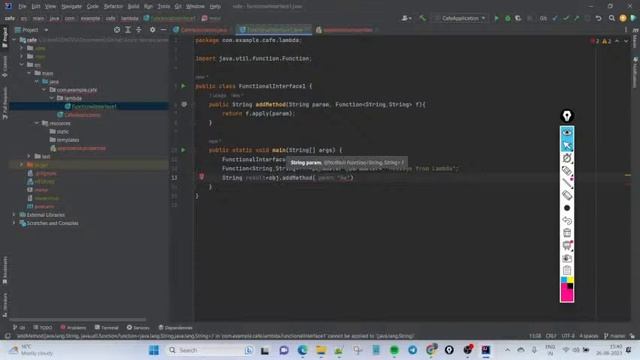Open the File menu

22,7
